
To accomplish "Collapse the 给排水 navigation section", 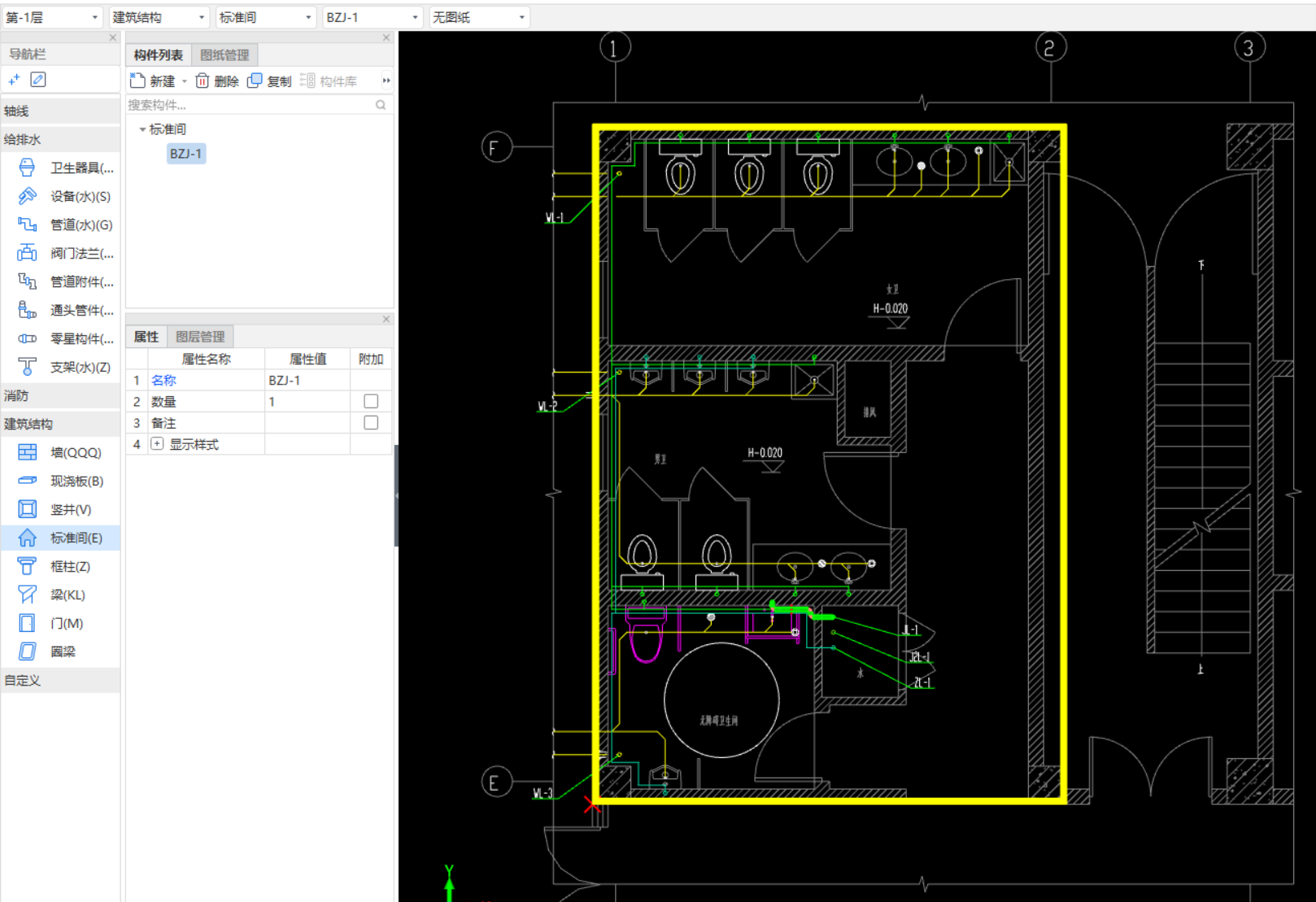I will (x=61, y=139).
